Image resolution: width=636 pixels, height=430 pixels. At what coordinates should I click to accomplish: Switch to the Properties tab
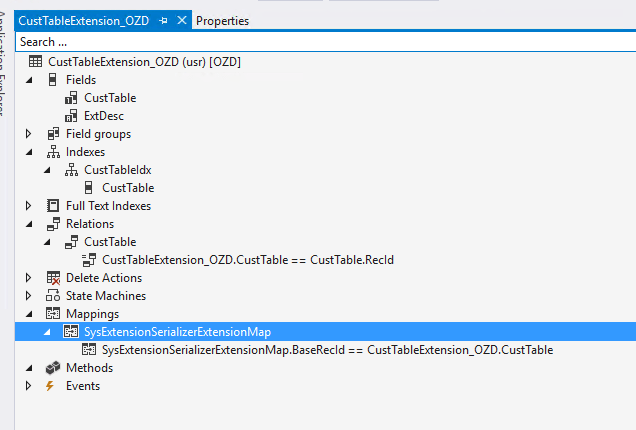[x=222, y=21]
